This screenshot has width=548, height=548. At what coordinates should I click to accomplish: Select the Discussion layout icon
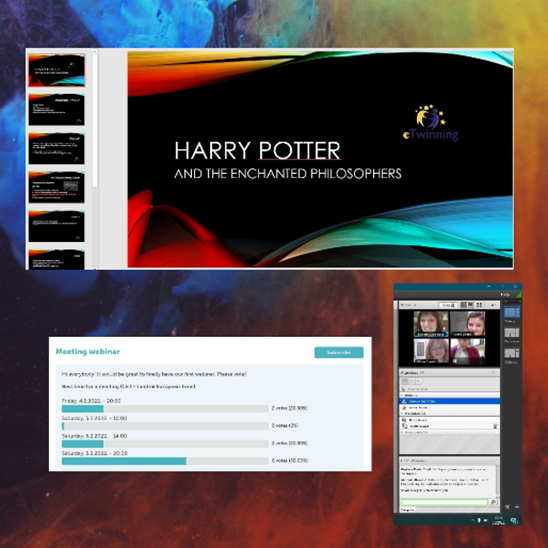512,332
